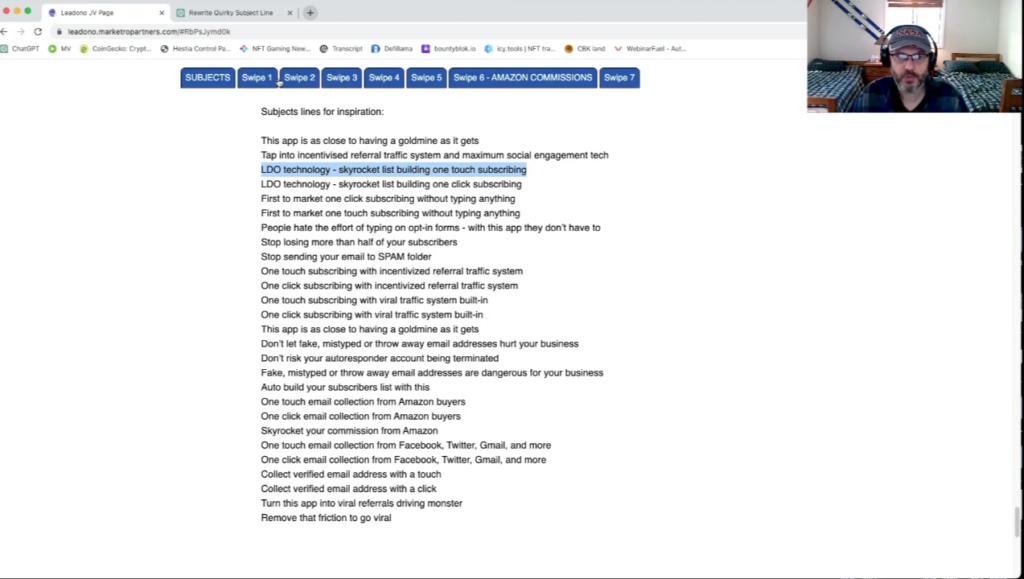Open the ChatGPT bookmark

point(20,48)
